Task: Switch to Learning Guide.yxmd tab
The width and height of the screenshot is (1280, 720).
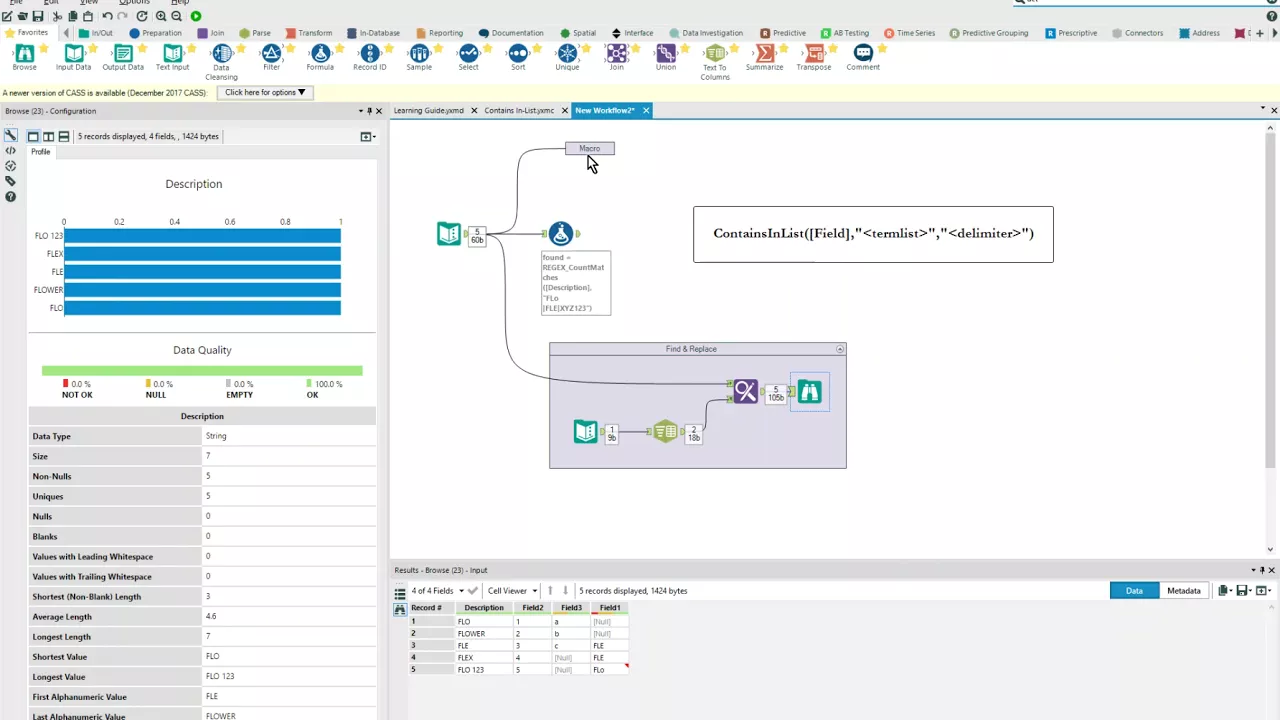Action: 429,110
